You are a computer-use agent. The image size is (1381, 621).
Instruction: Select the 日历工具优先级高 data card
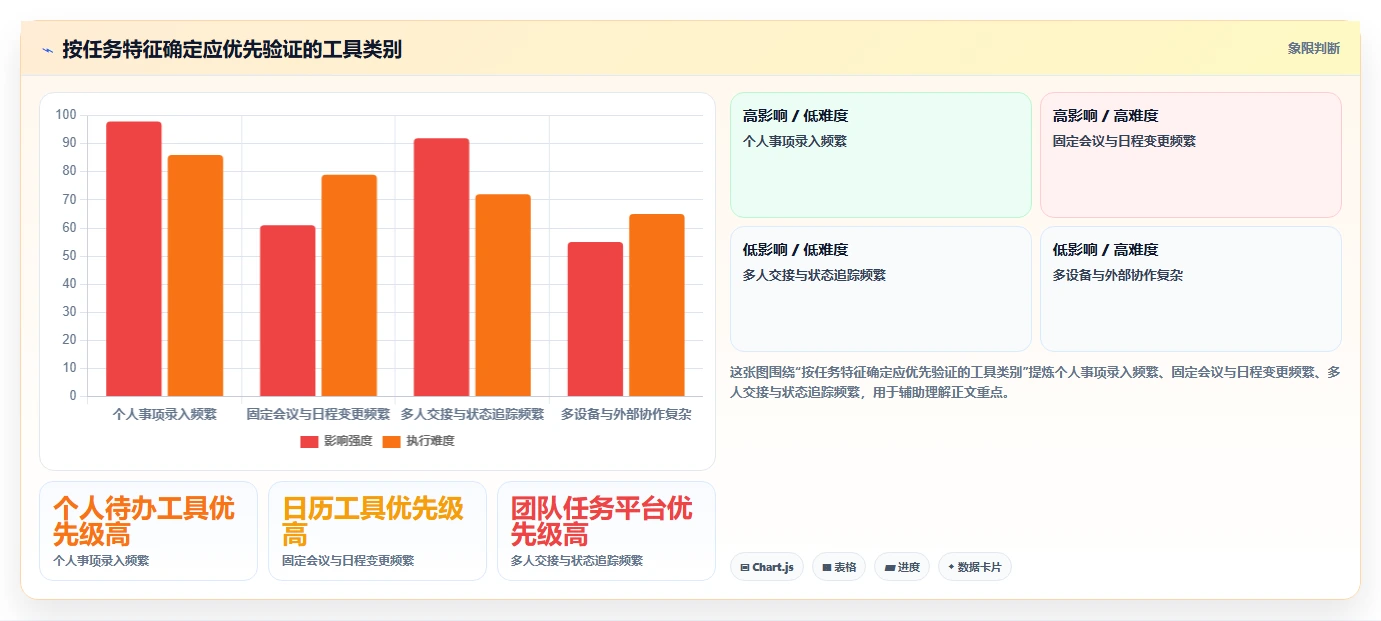378,531
